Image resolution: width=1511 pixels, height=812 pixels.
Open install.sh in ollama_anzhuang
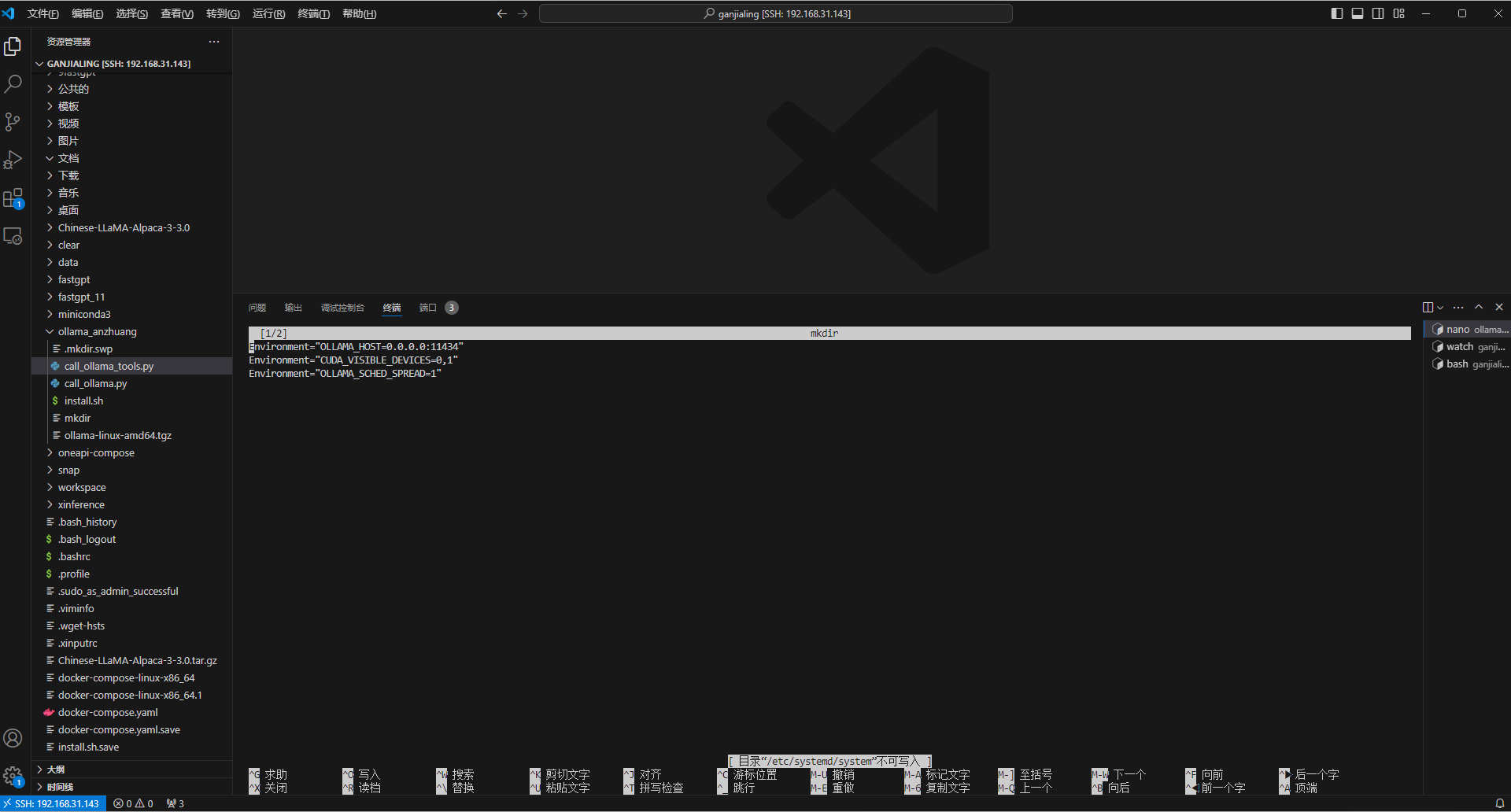(x=131, y=400)
